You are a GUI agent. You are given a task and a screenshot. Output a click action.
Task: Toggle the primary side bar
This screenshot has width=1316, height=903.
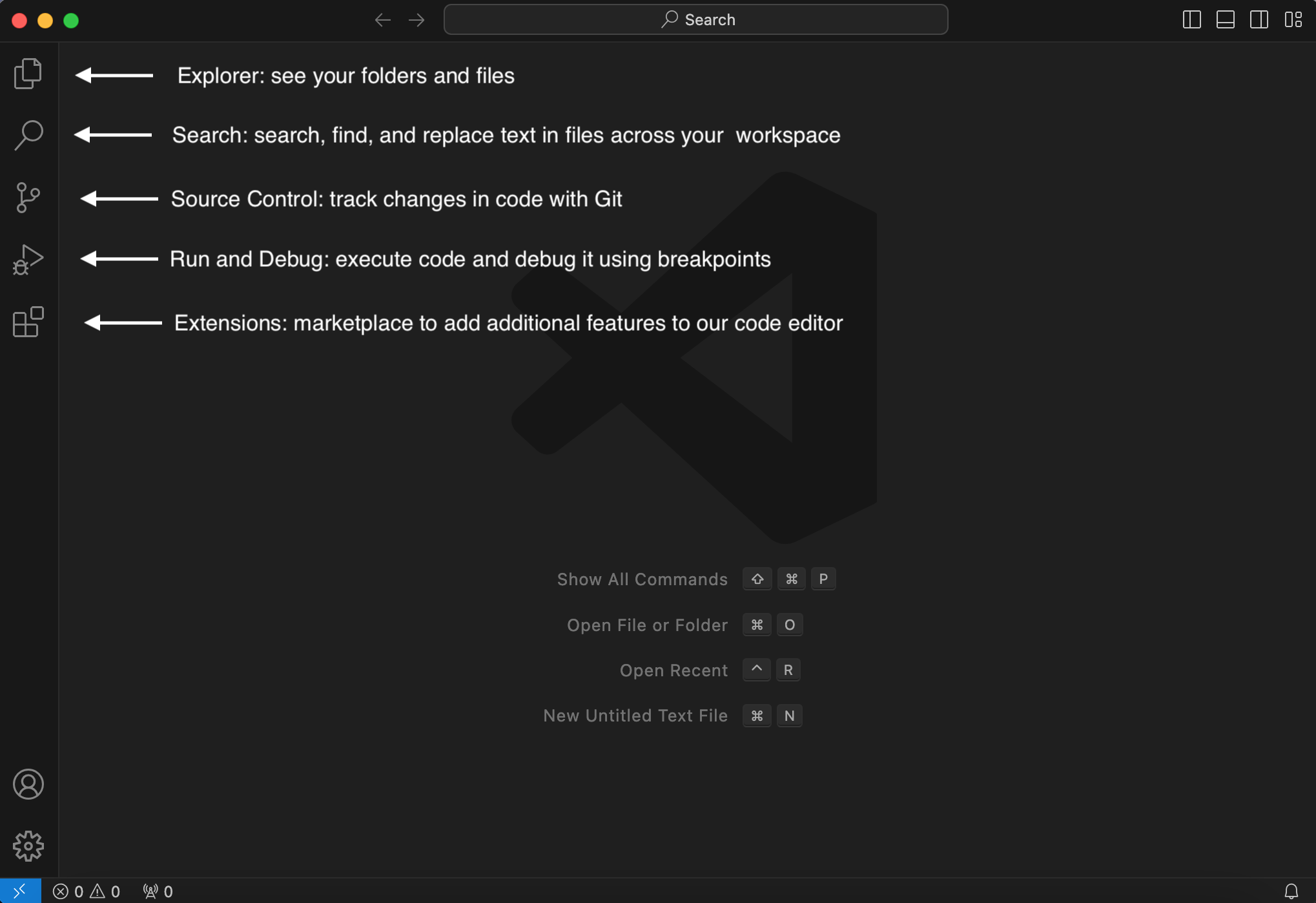1191,20
